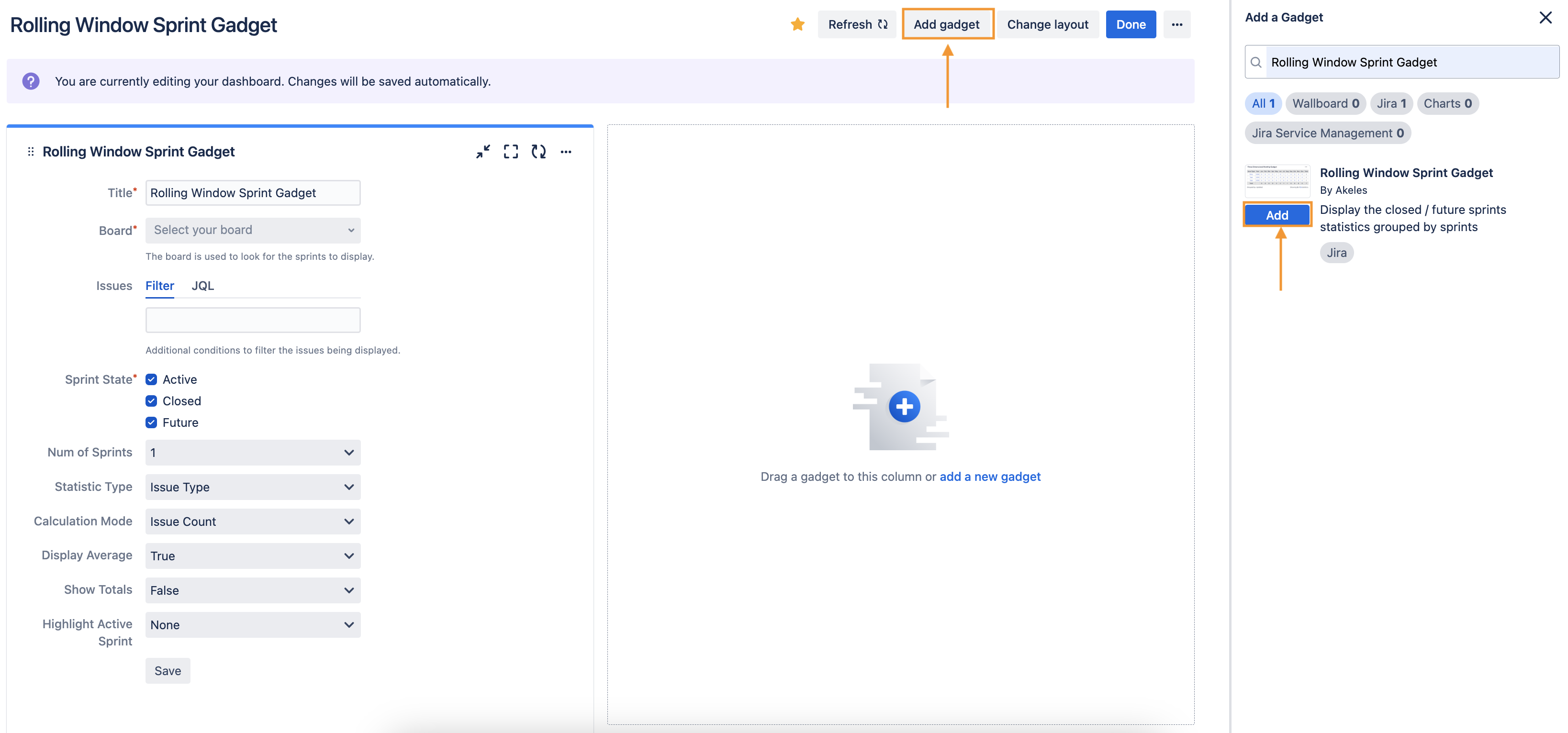
Task: Close the Add a Gadget panel
Action: click(1545, 17)
